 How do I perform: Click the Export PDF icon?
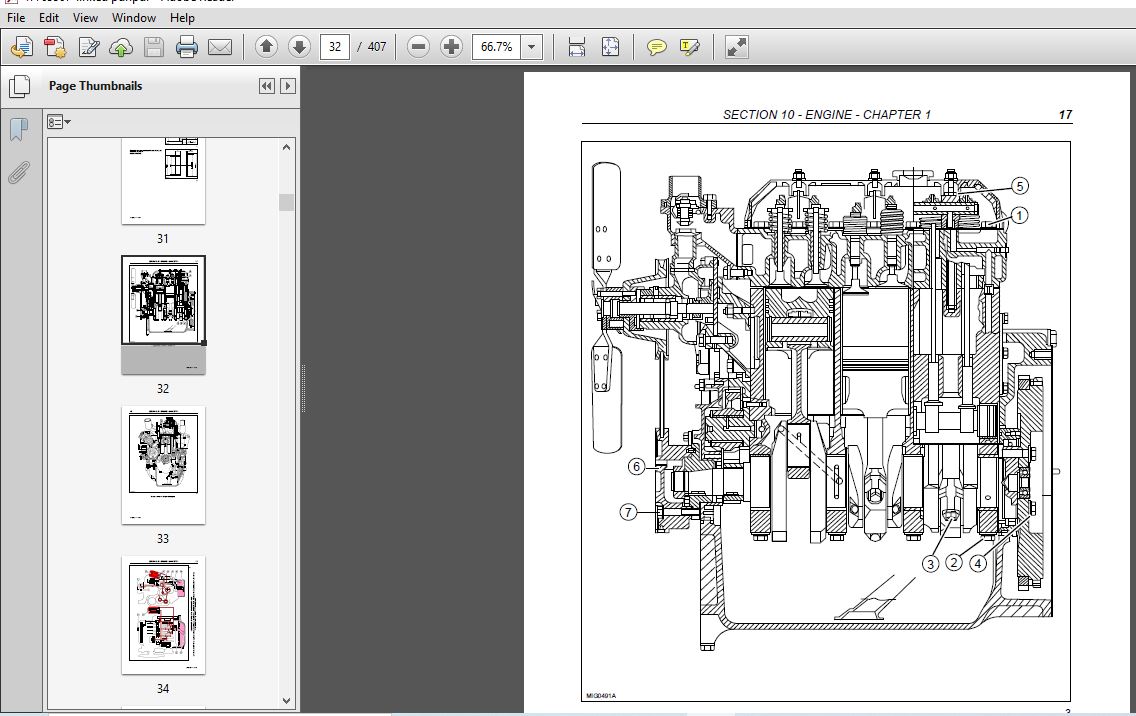(x=55, y=47)
